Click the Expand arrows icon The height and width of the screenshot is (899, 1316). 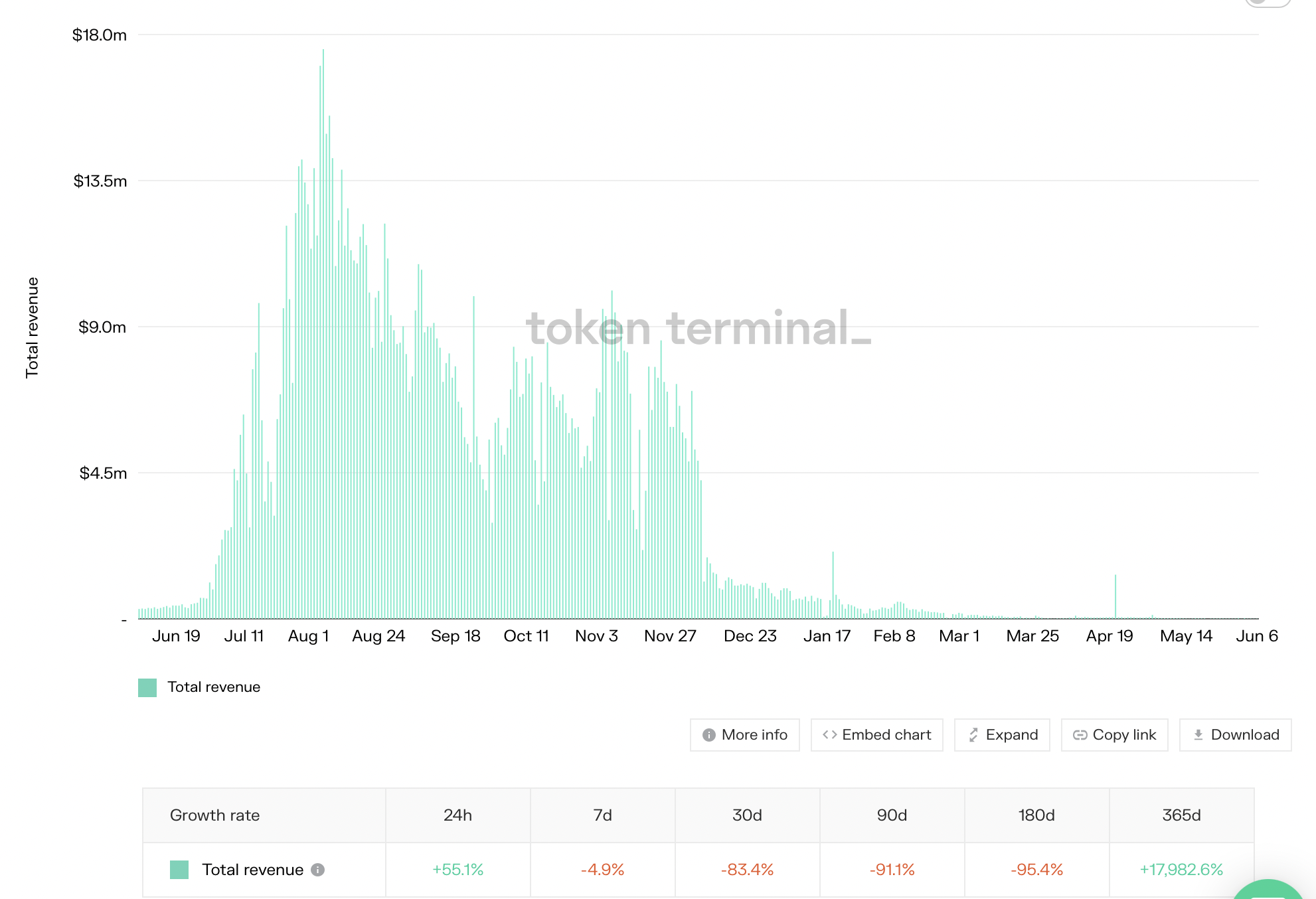(x=973, y=735)
